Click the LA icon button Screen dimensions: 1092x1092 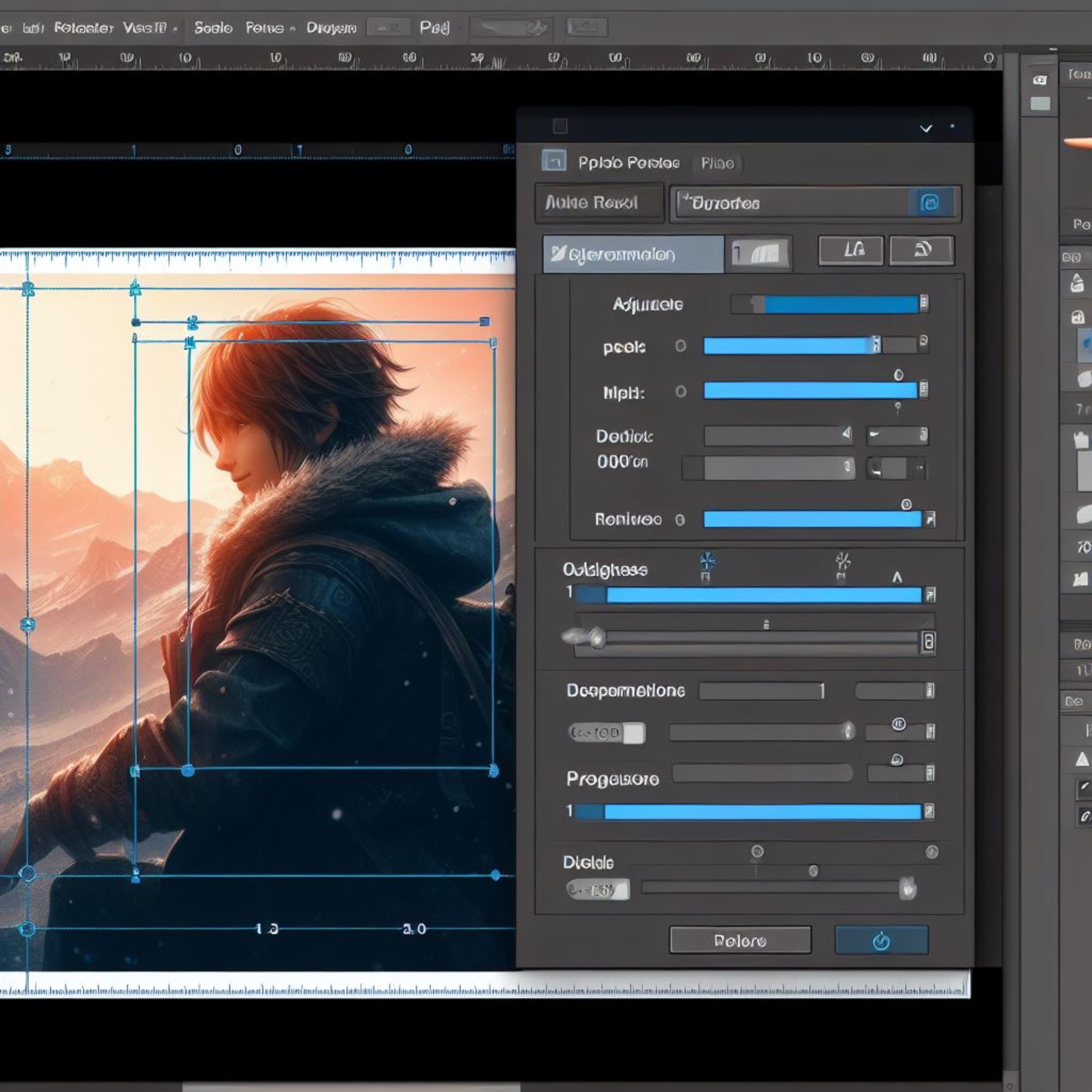point(851,250)
